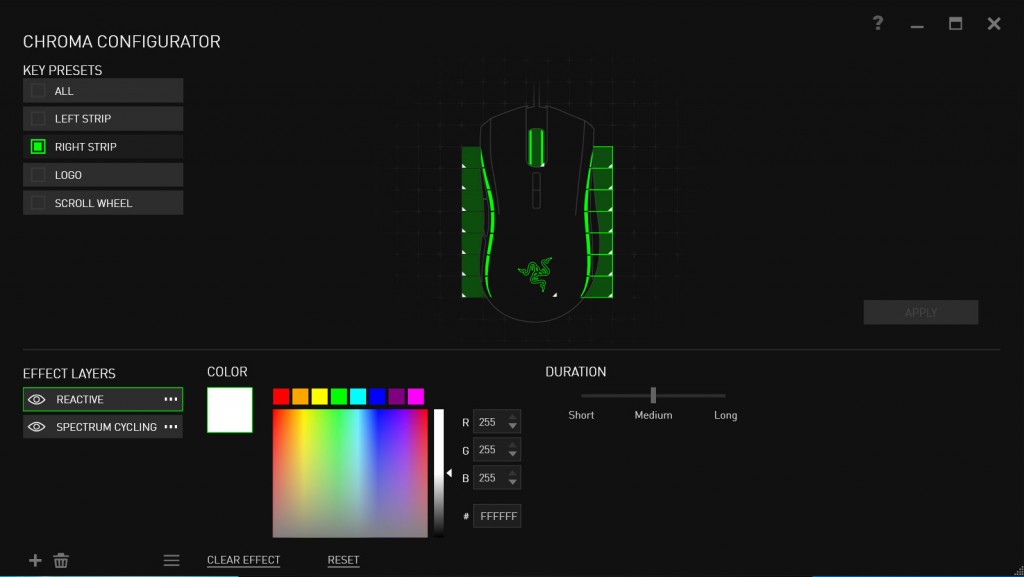Screen dimensions: 1024x577
Task: Pick the orange color swatch
Action: click(300, 396)
